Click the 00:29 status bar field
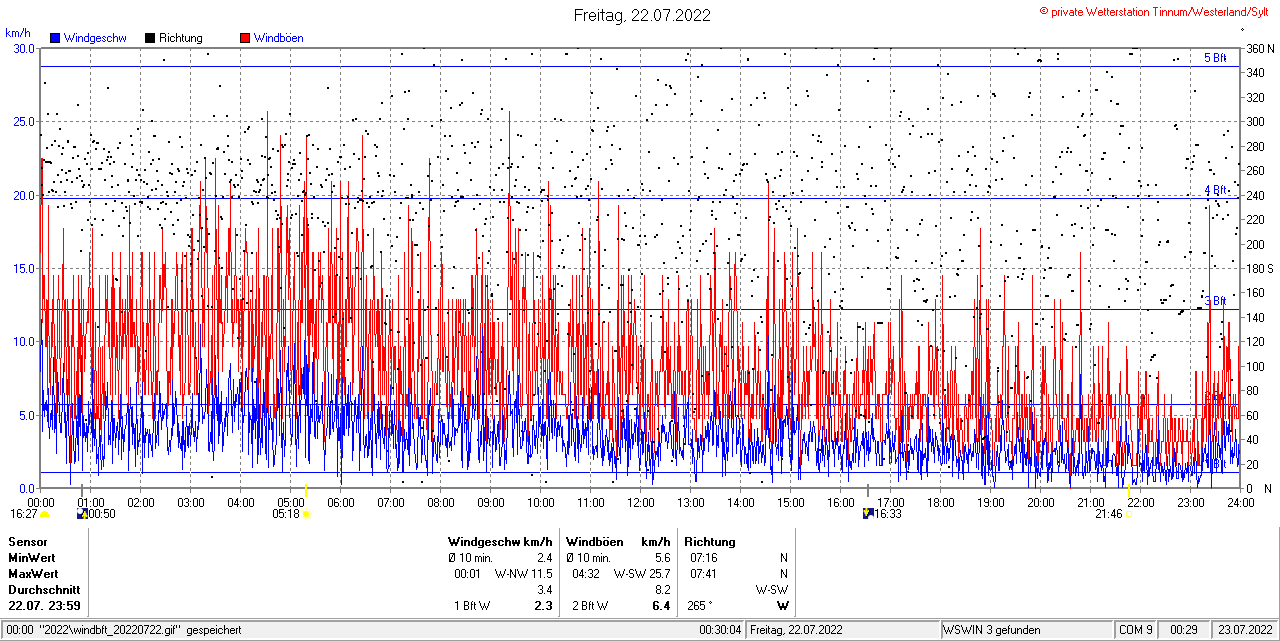Viewport: 1280px width, 641px height. (1185, 631)
